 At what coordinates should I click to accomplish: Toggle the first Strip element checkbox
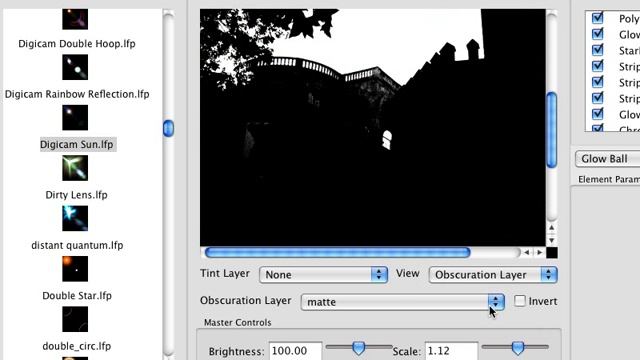point(598,66)
